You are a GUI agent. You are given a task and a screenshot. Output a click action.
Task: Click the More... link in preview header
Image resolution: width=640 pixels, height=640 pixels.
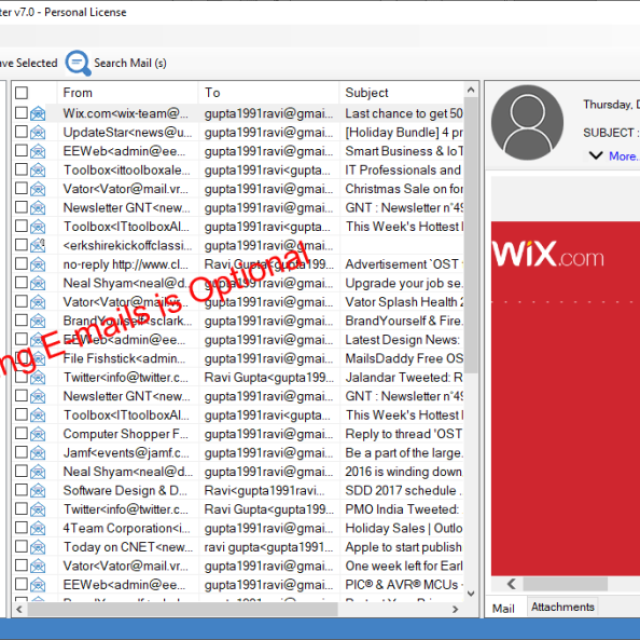pos(624,156)
